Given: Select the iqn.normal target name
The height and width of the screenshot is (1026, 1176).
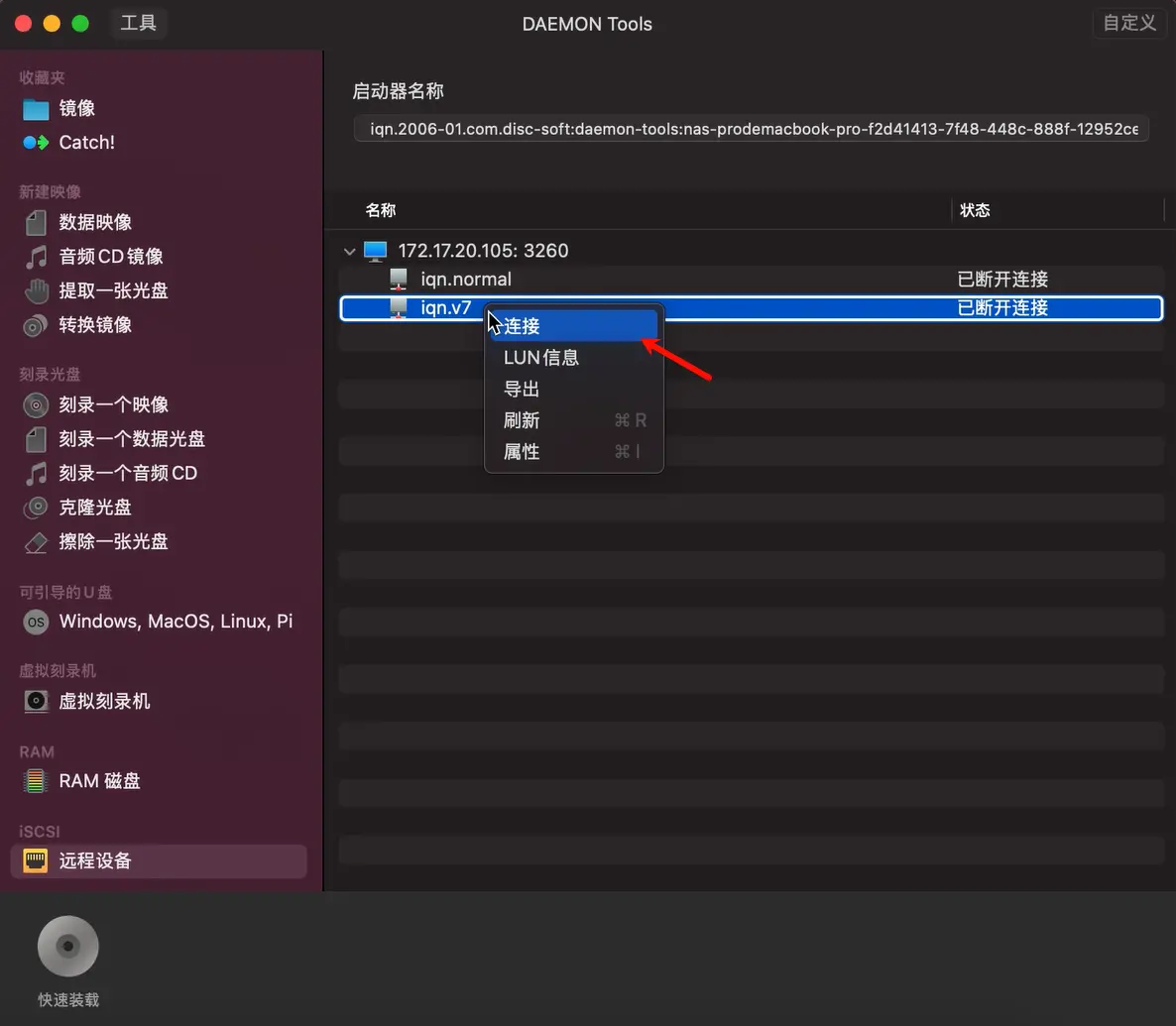Looking at the screenshot, I should point(466,280).
